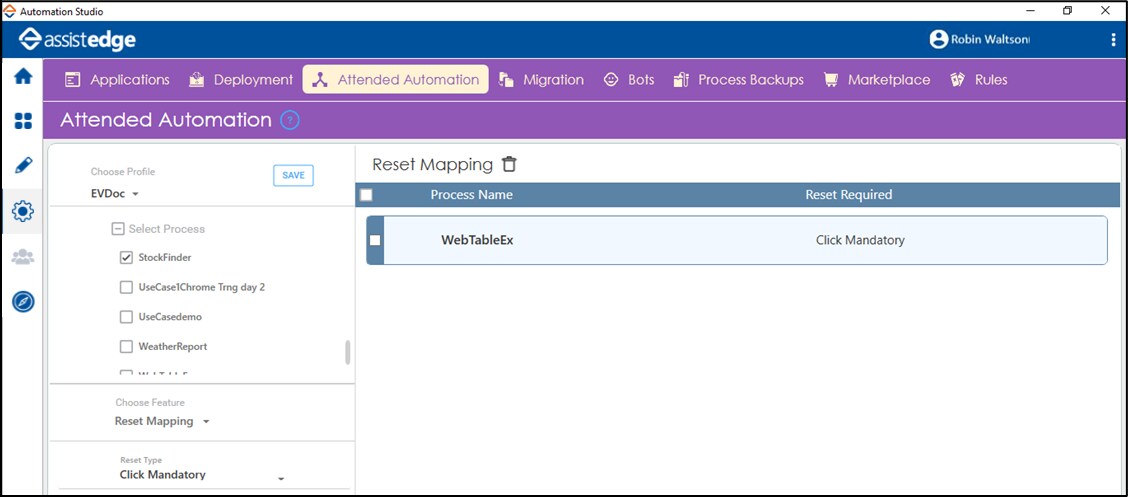Delete mapping using the trash icon
Viewport: 1128px width, 497px height.
pyautogui.click(x=510, y=165)
